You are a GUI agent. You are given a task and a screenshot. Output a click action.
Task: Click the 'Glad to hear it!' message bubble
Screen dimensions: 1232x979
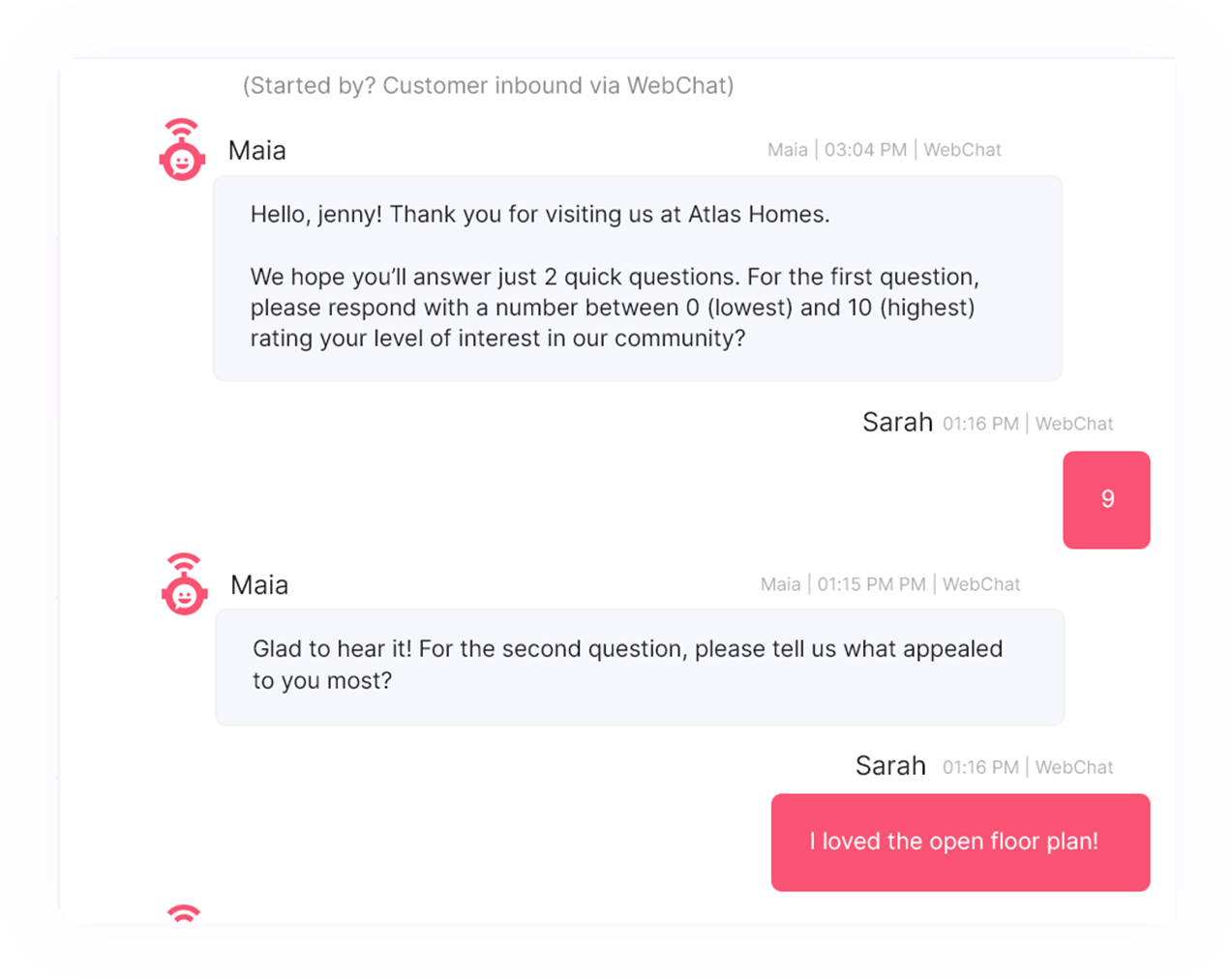[x=640, y=667]
